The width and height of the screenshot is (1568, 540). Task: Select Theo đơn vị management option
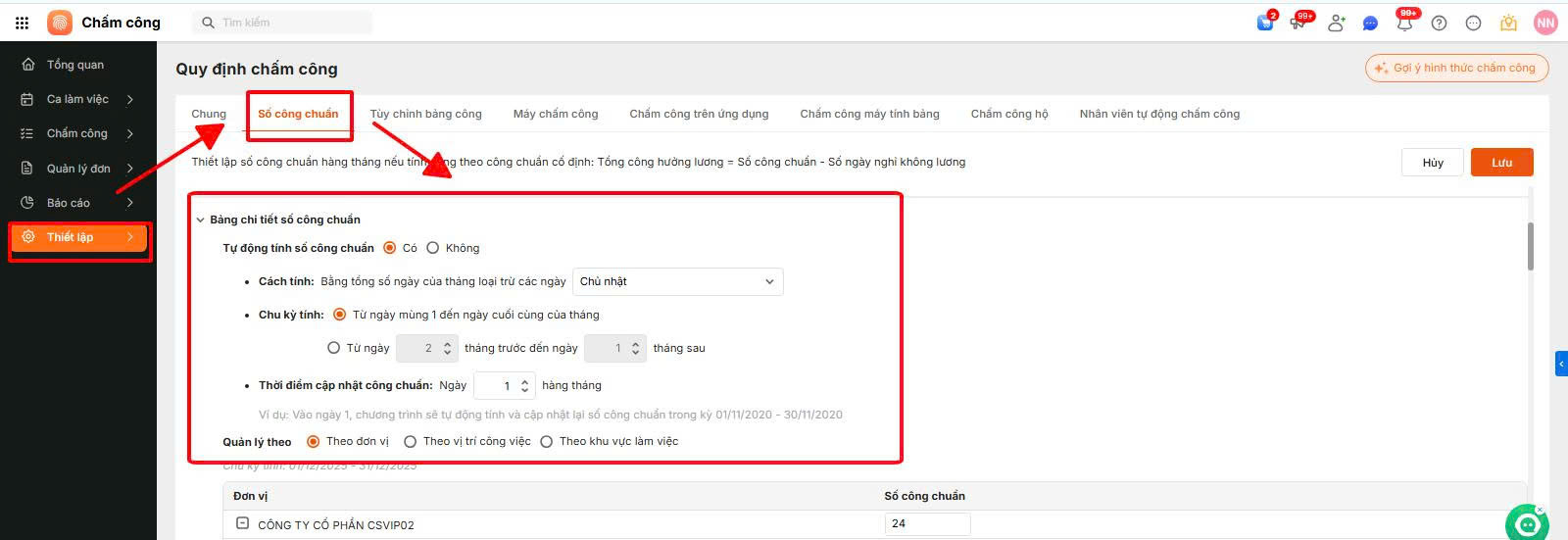click(x=314, y=442)
